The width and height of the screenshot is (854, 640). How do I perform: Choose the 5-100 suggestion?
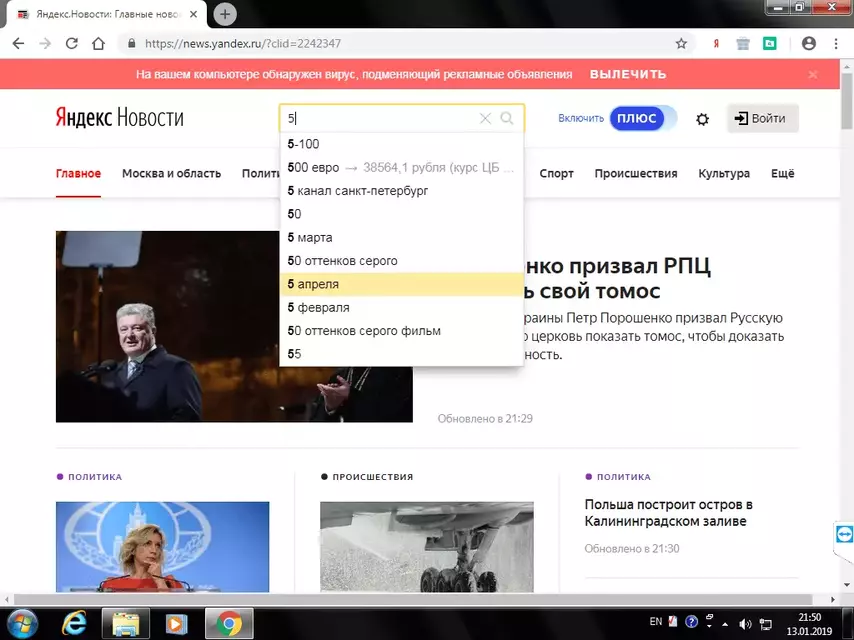pyautogui.click(x=402, y=144)
